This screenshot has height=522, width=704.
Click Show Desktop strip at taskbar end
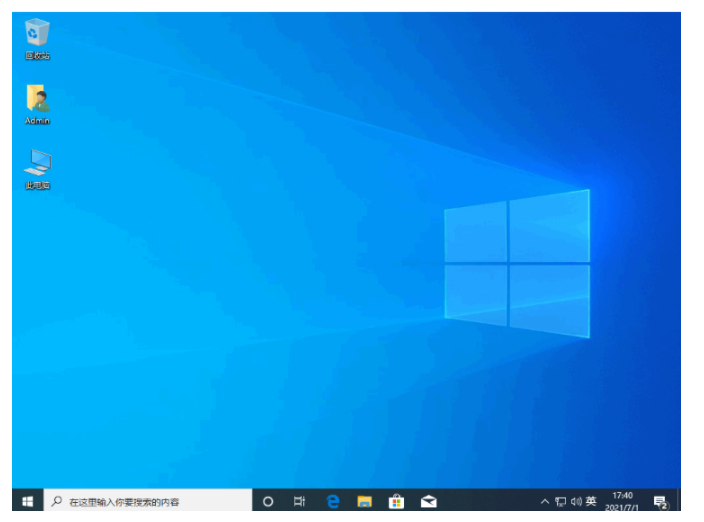pos(679,501)
